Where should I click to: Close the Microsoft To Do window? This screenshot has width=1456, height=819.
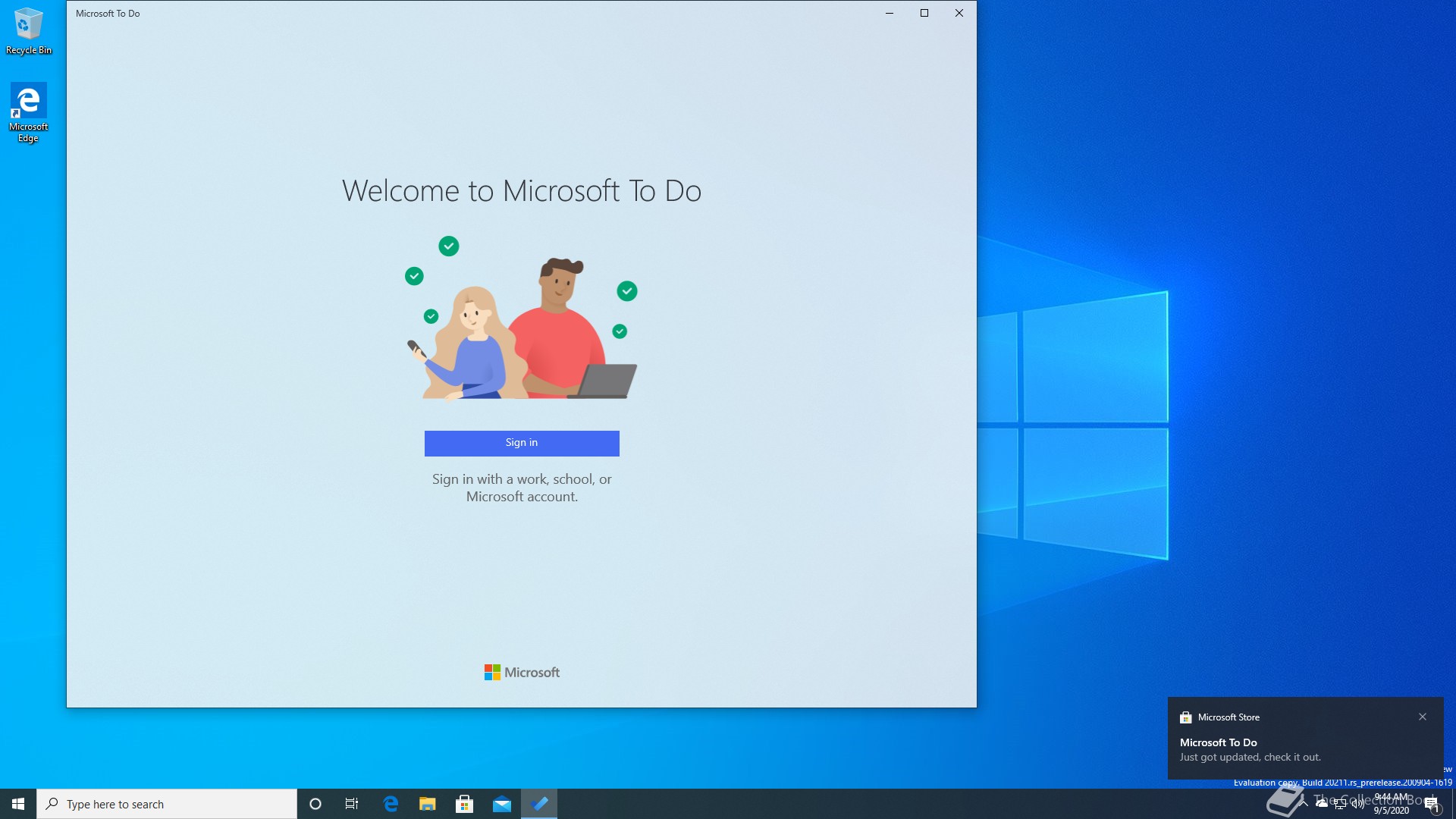(x=959, y=13)
